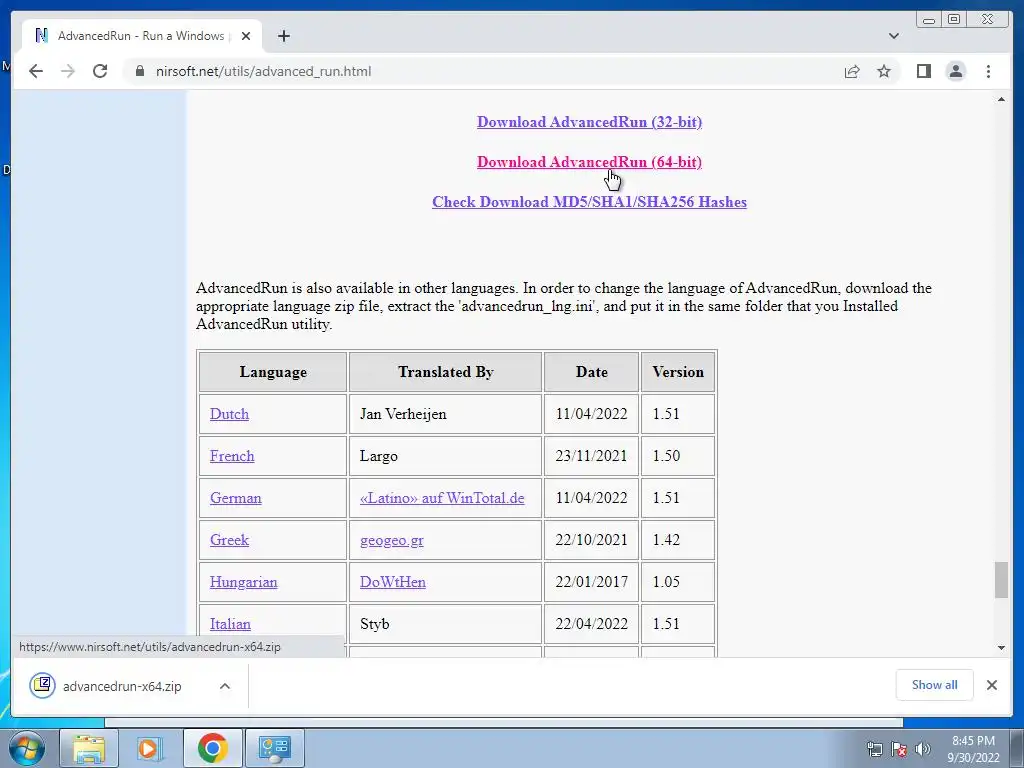Switch to Chrome in the taskbar
The image size is (1024, 768).
(212, 748)
